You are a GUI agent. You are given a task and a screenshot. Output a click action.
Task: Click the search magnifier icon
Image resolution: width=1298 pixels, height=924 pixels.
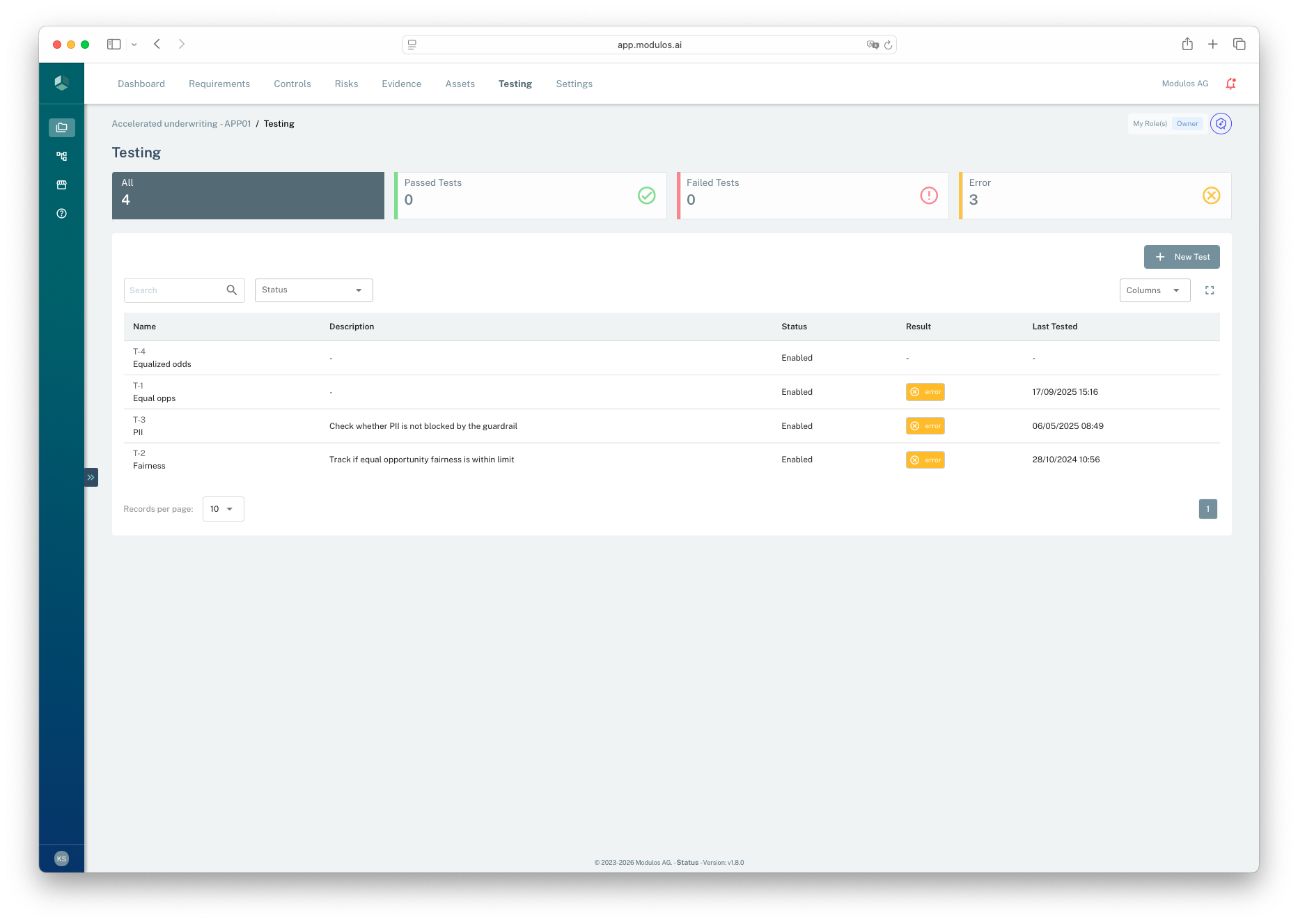click(x=231, y=290)
